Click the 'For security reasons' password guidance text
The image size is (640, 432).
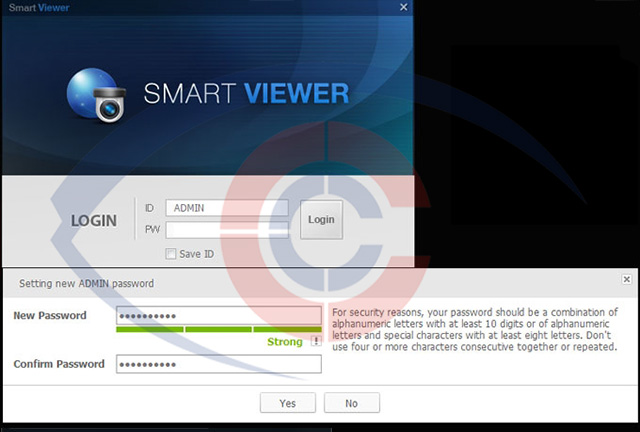point(475,330)
